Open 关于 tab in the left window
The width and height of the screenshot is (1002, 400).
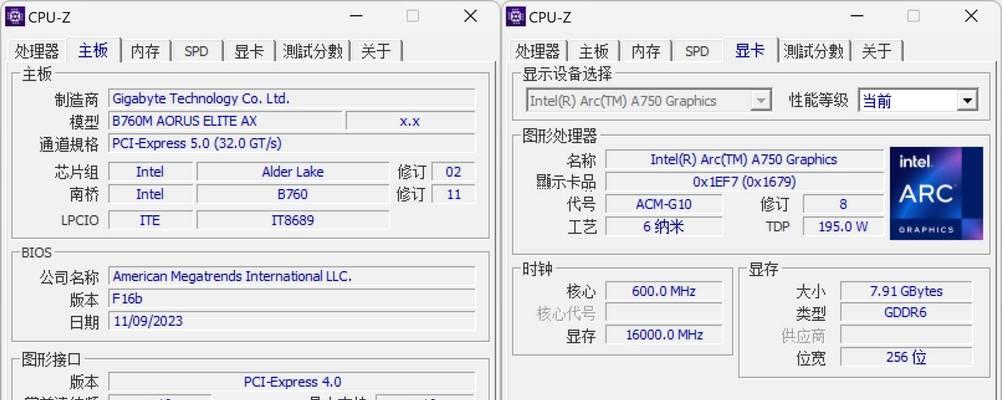376,51
